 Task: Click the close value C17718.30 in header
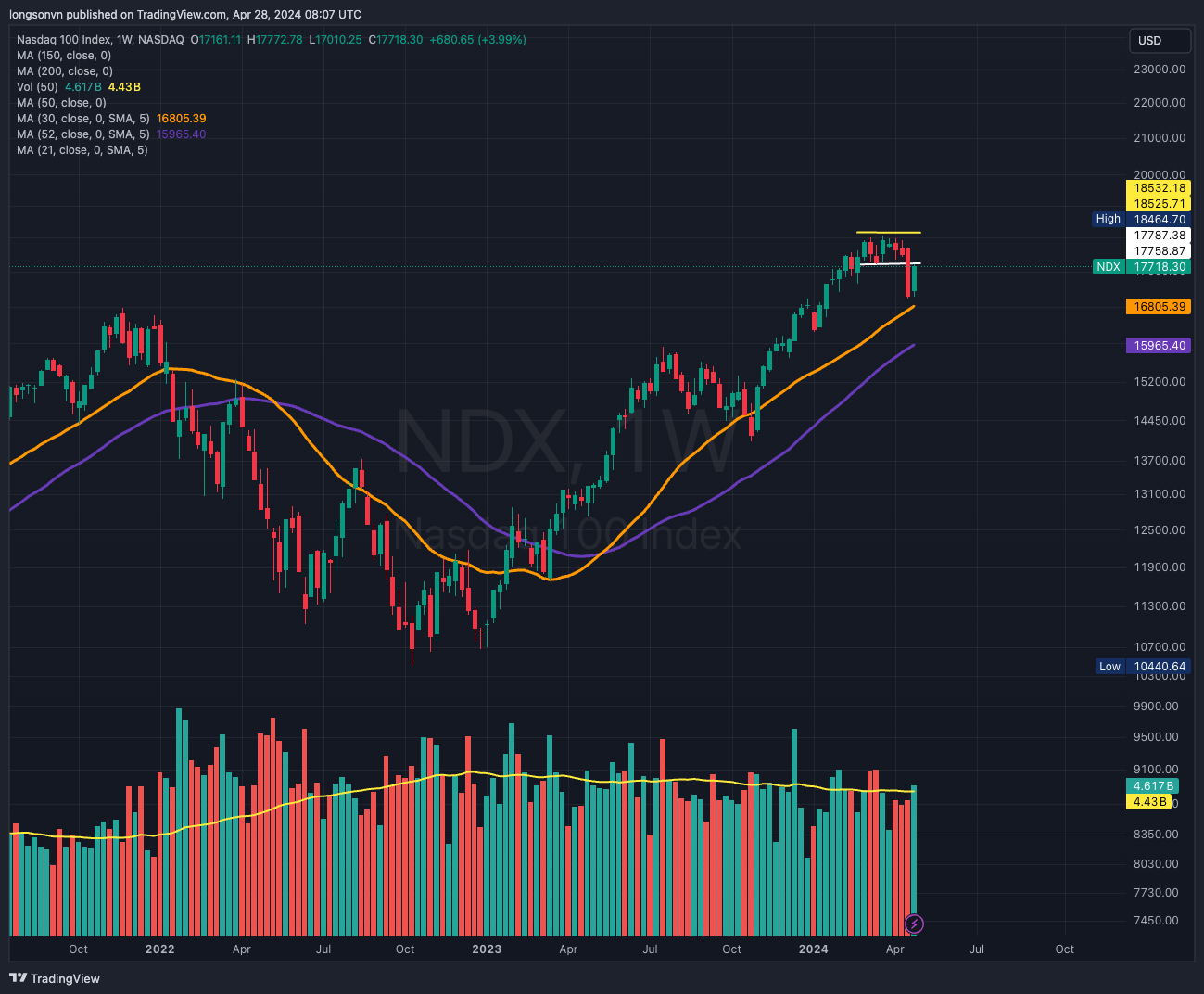396,40
